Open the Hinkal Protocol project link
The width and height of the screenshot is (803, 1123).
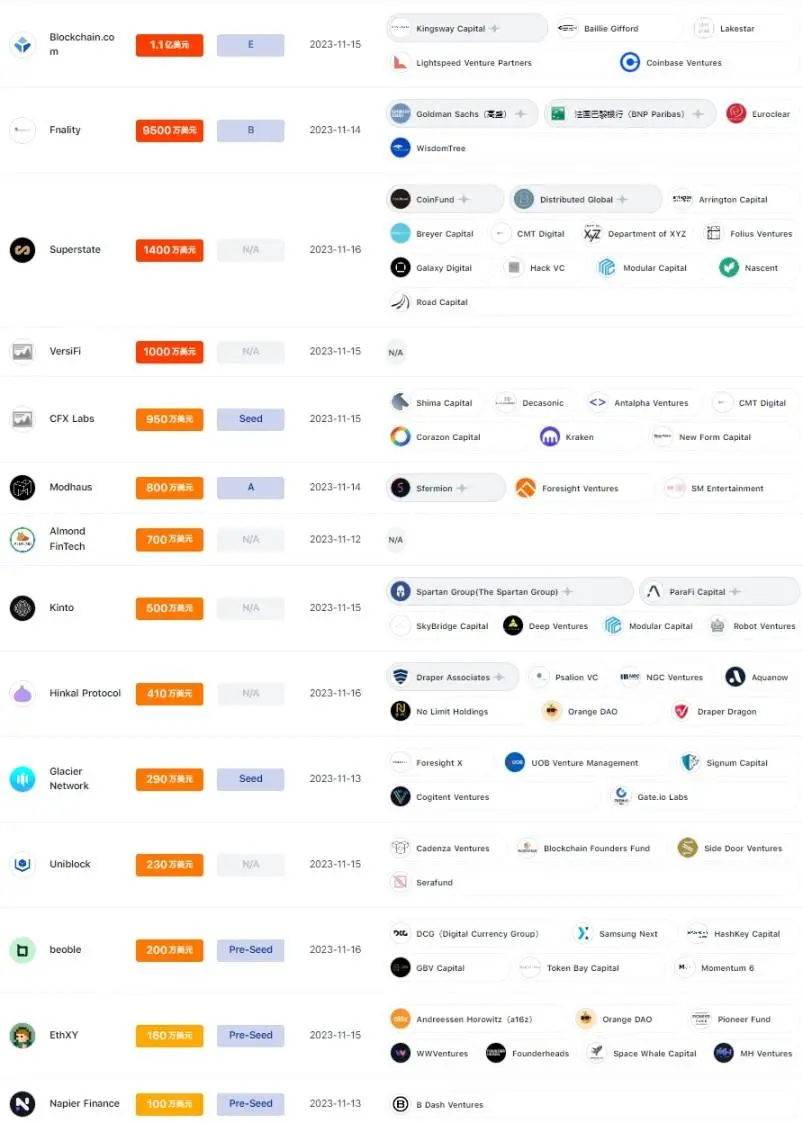85,693
